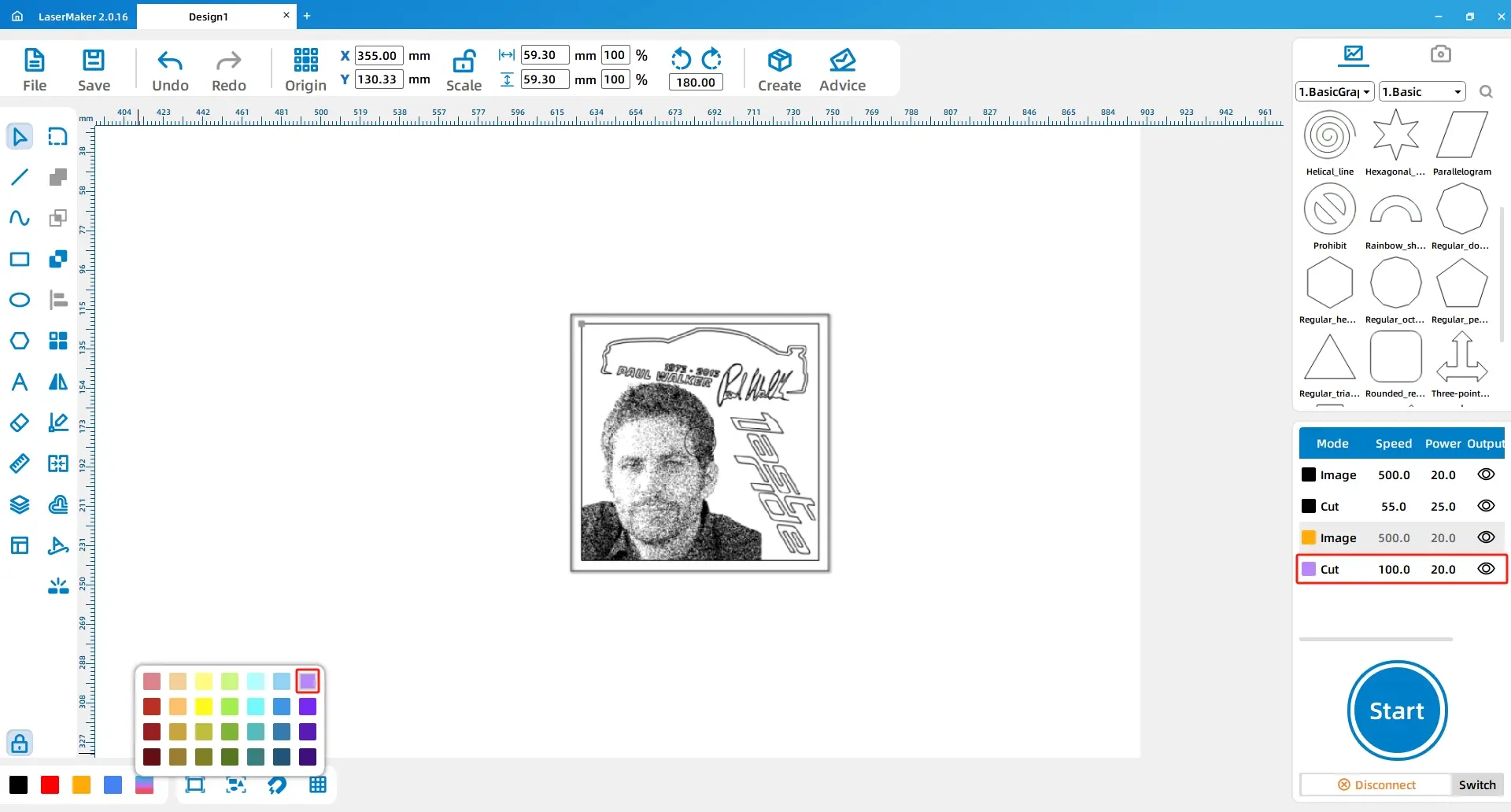Click the X position input field
1511x812 pixels.
pos(379,56)
